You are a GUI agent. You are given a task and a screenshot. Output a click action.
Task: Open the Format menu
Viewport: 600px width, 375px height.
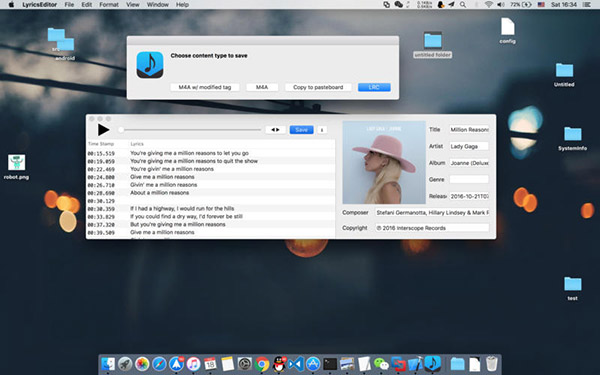pos(109,5)
